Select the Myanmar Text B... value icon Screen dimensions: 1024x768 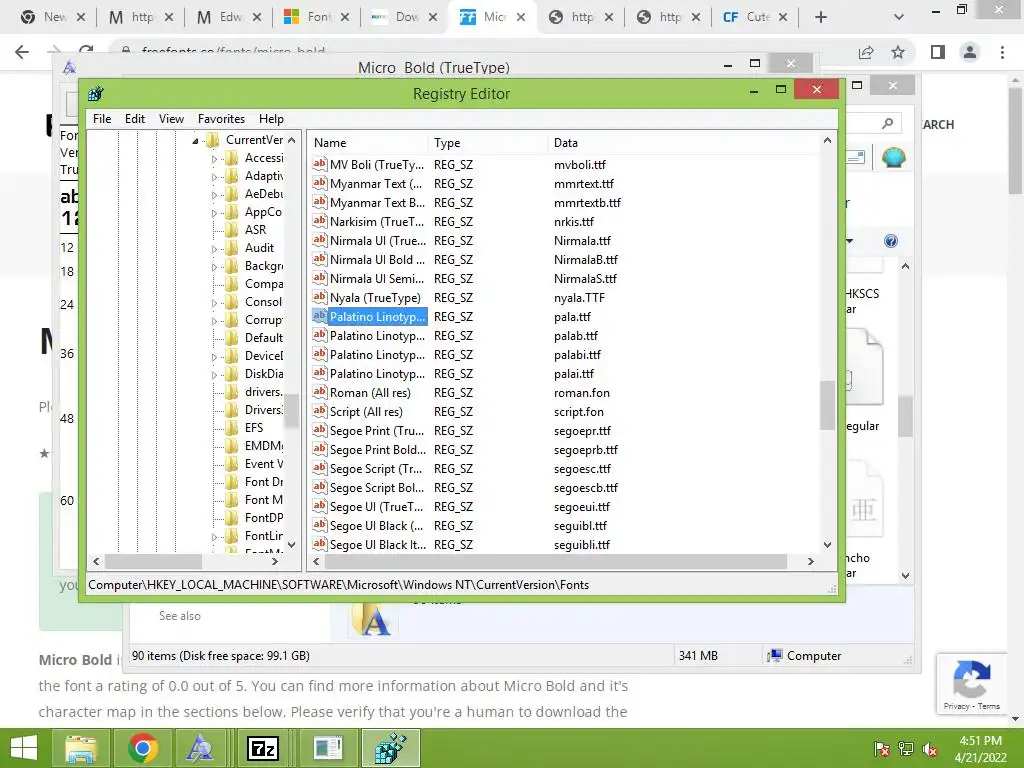click(x=319, y=202)
